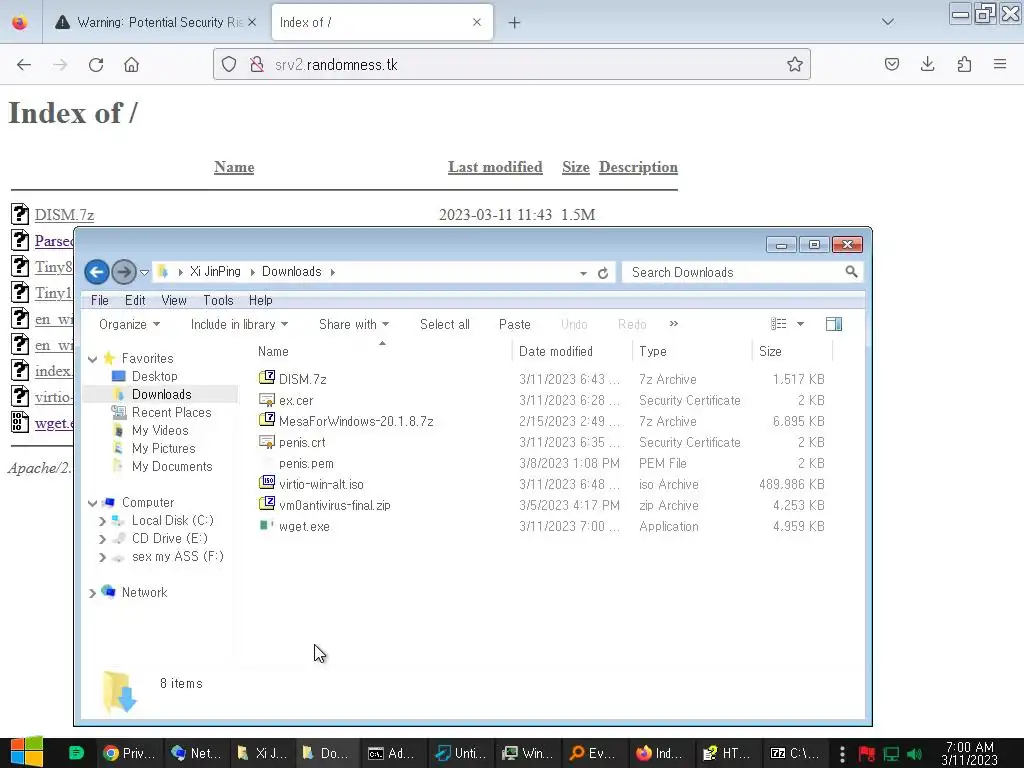The width and height of the screenshot is (1024, 768).
Task: Expand CD Drive (E:) node
Action: click(x=103, y=539)
